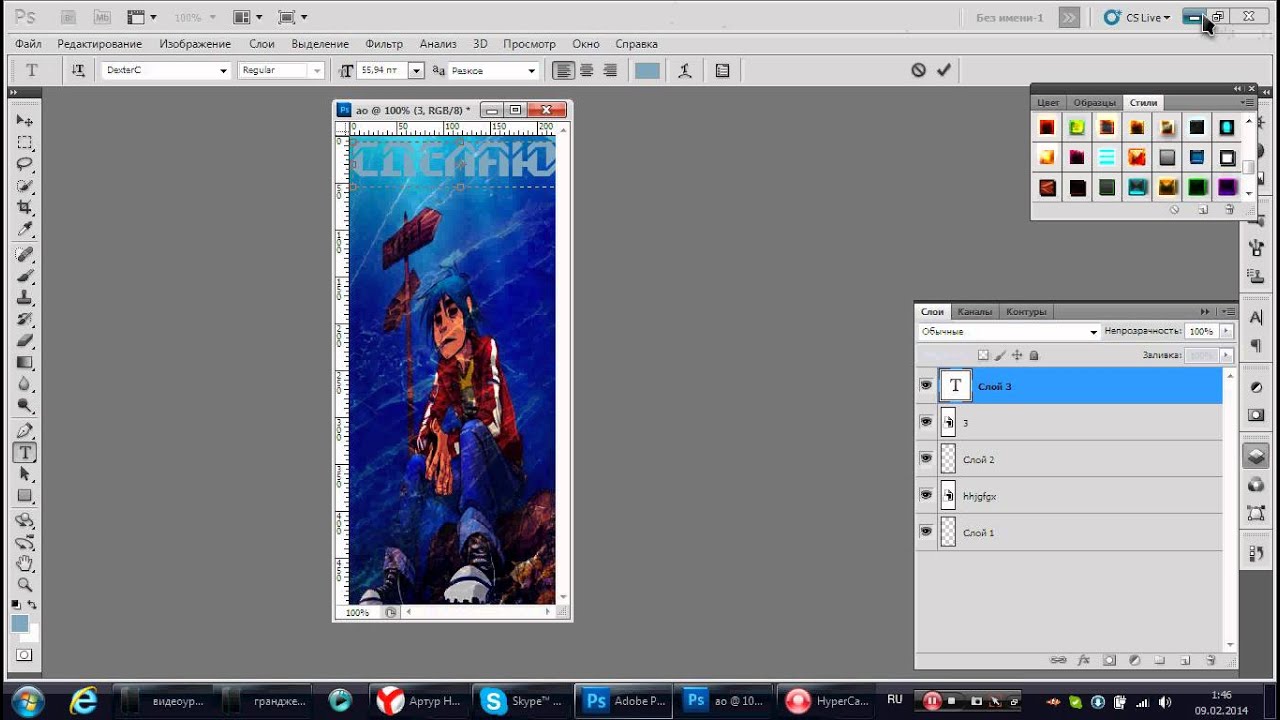Screen dimensions: 1280x720
Task: Open the font style dropdown Regular
Action: (x=317, y=70)
